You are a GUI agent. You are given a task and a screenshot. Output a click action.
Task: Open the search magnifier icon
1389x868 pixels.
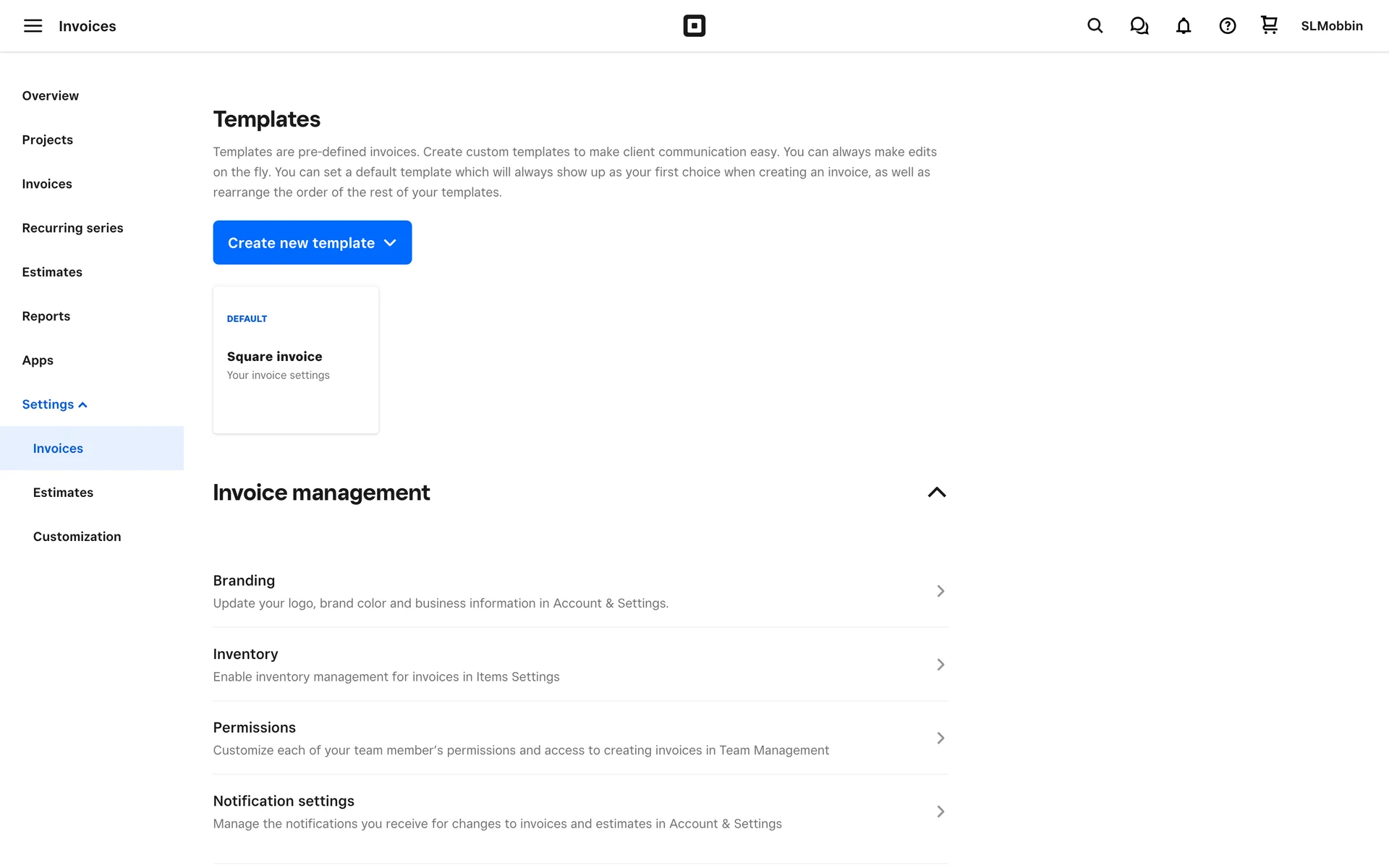1095,26
